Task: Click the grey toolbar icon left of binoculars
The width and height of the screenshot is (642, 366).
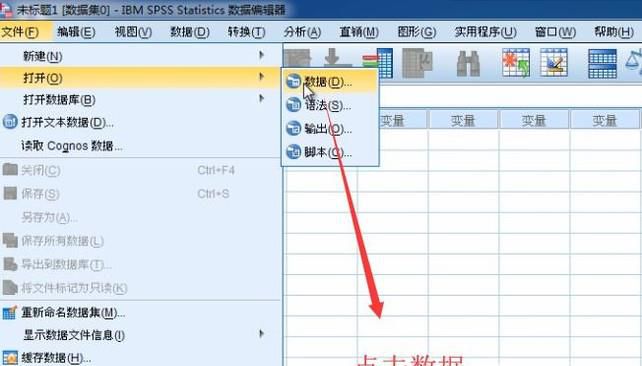Action: [417, 63]
